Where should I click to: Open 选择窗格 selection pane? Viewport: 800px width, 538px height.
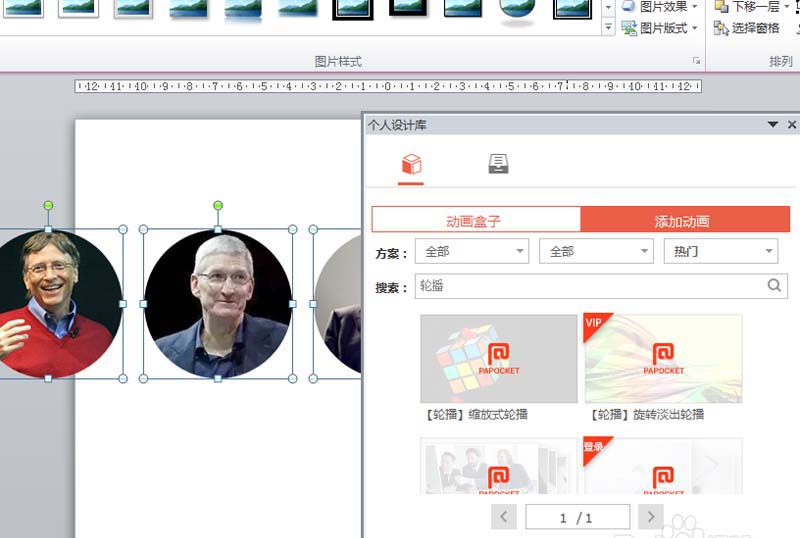746,28
